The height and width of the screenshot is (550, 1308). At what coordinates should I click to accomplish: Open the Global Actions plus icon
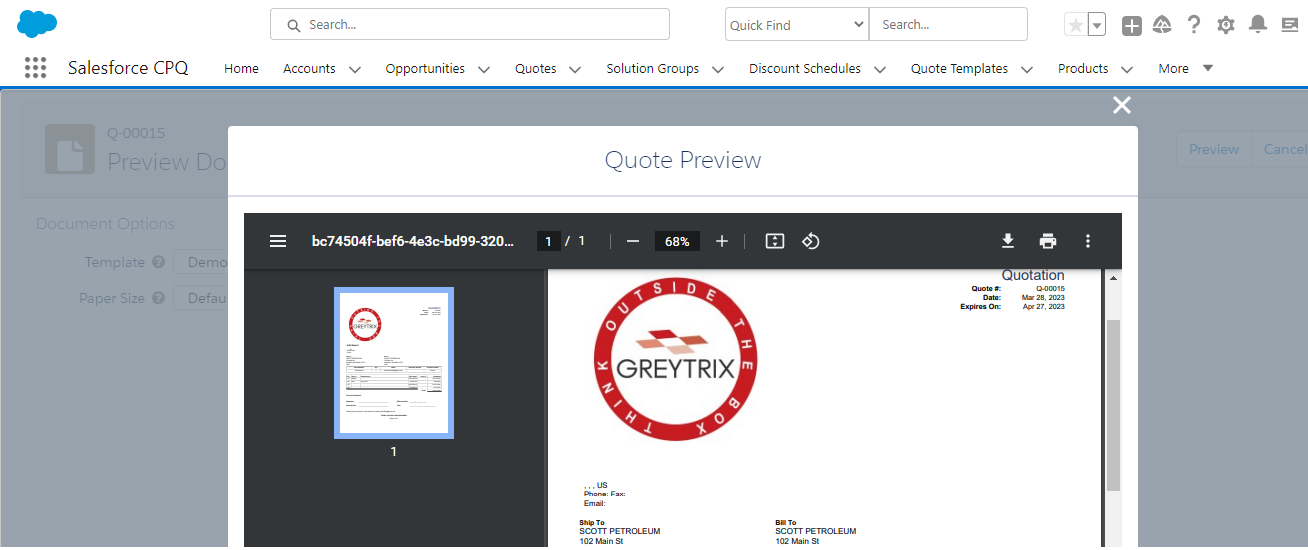tap(1131, 25)
